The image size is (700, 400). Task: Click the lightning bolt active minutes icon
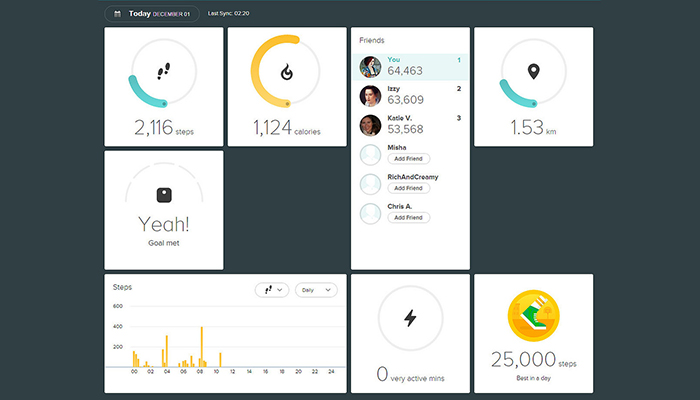point(410,318)
